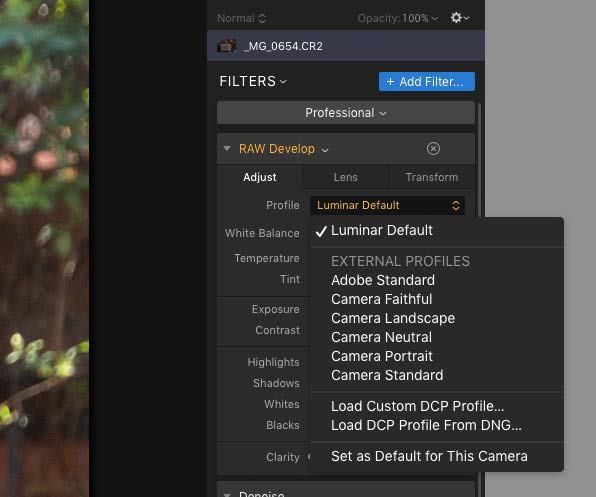Click the Profile Luminar Default combo box

pyautogui.click(x=387, y=205)
